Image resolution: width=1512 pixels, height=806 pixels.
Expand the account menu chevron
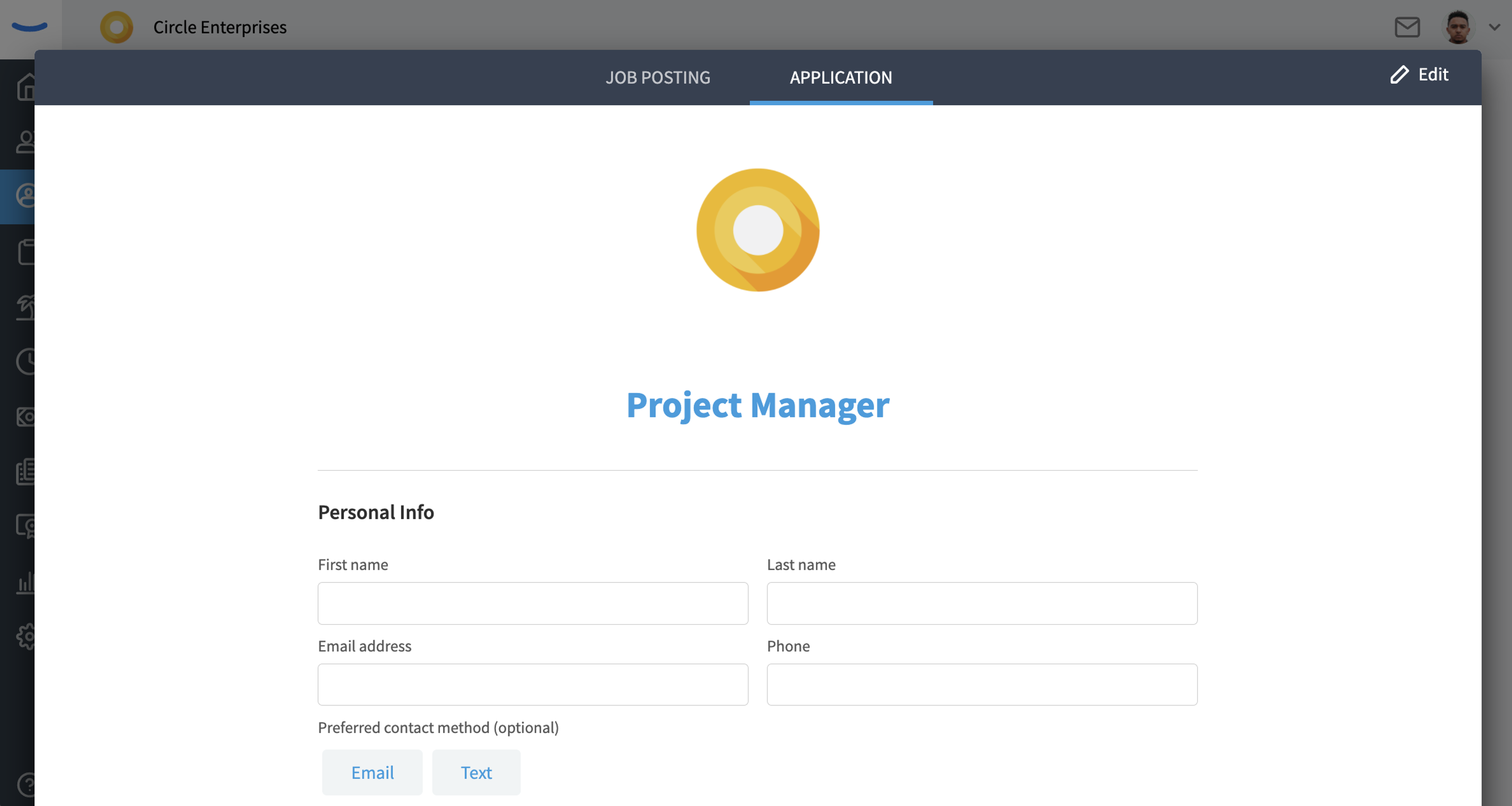(x=1494, y=27)
